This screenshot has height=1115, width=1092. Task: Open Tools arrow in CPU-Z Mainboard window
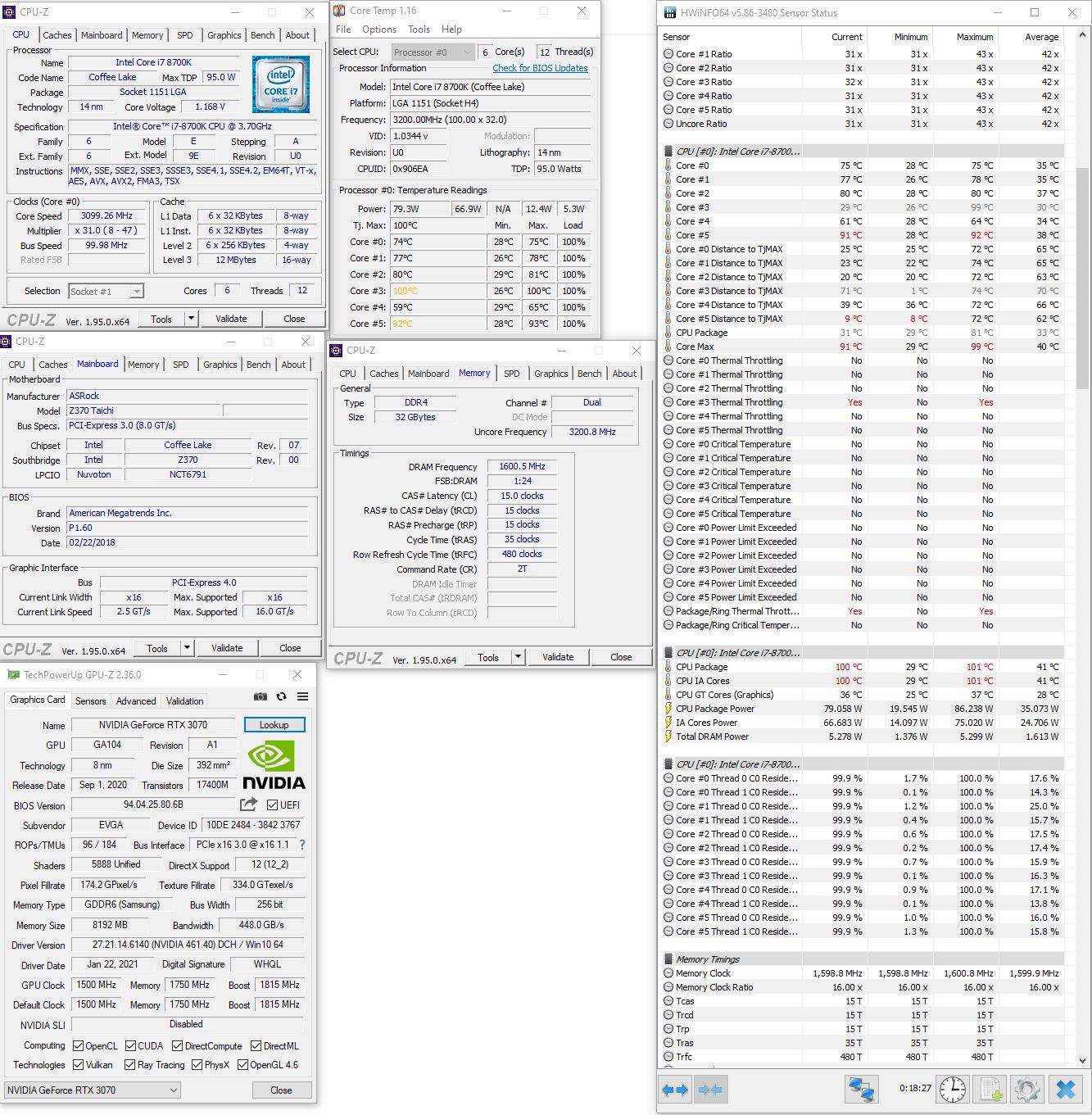point(187,648)
